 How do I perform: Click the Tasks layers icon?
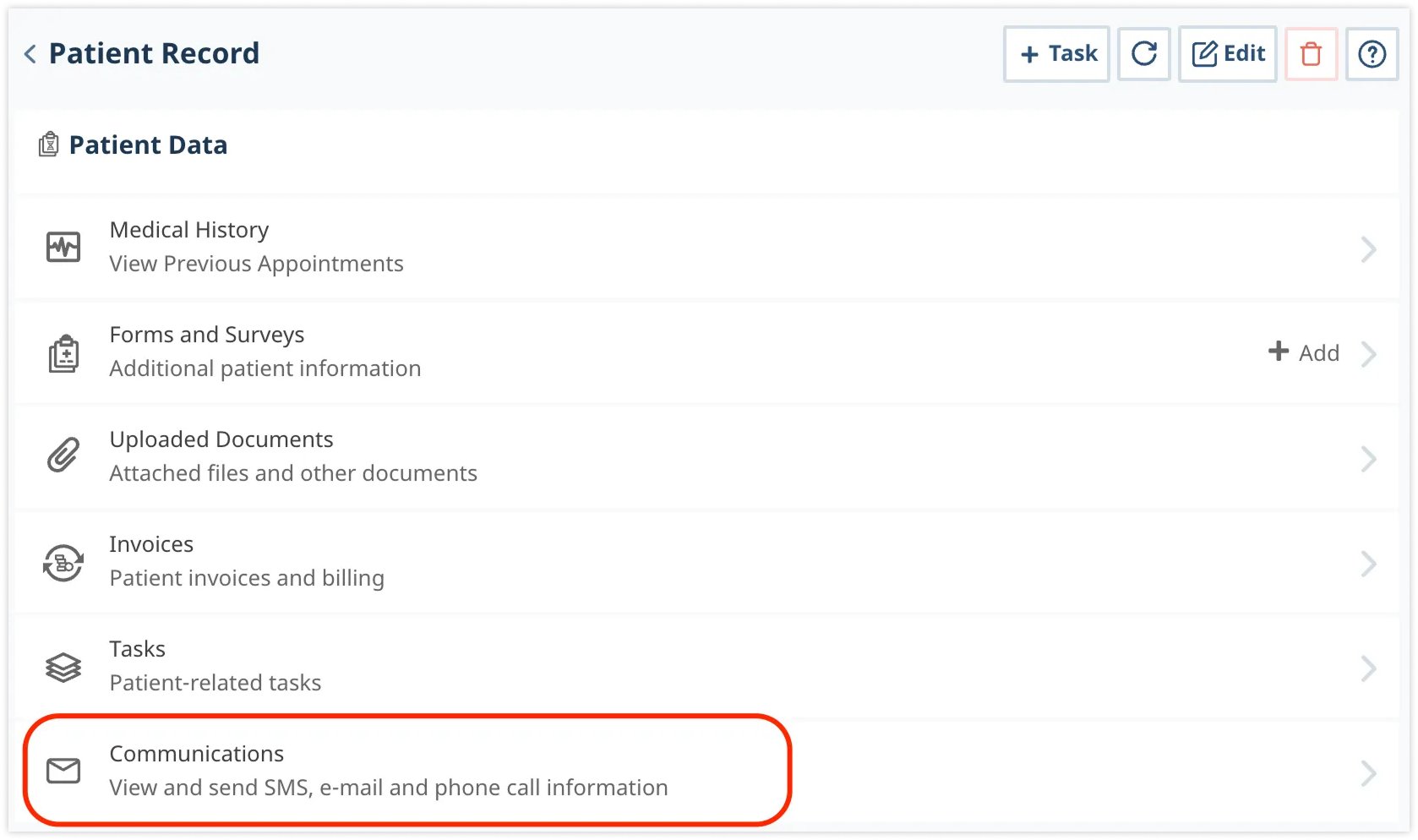63,667
